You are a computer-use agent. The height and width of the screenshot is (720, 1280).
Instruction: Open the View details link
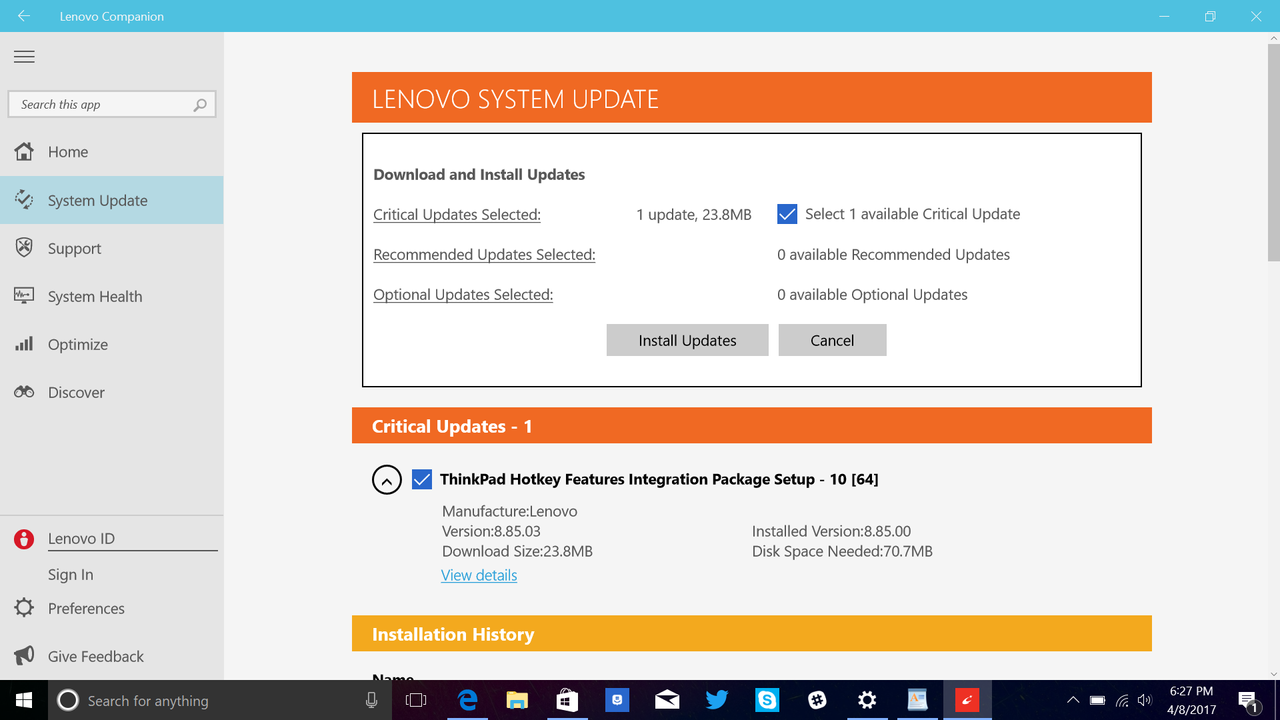[x=479, y=575]
